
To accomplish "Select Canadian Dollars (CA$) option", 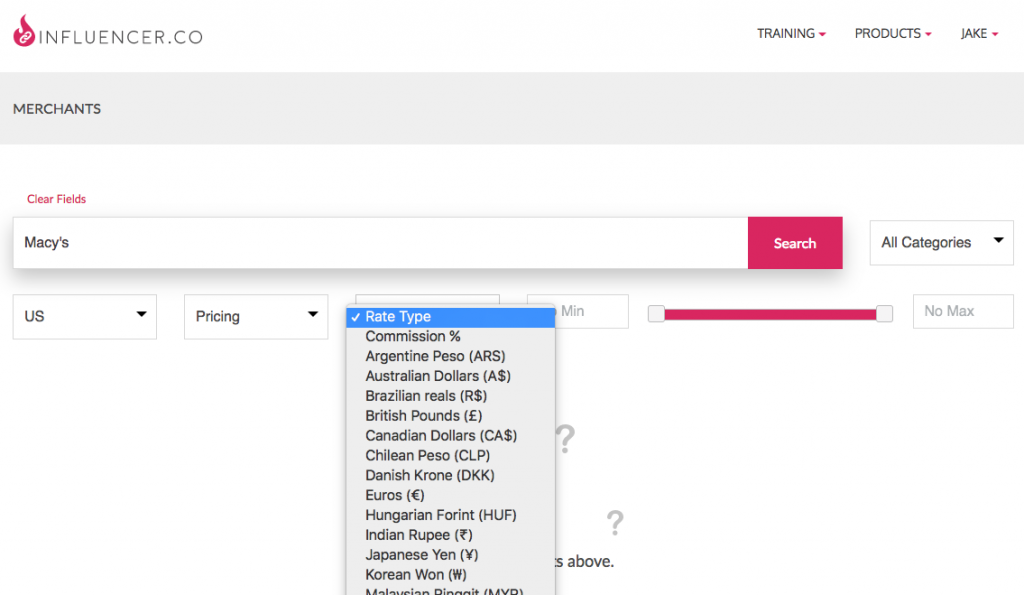I will (451, 436).
